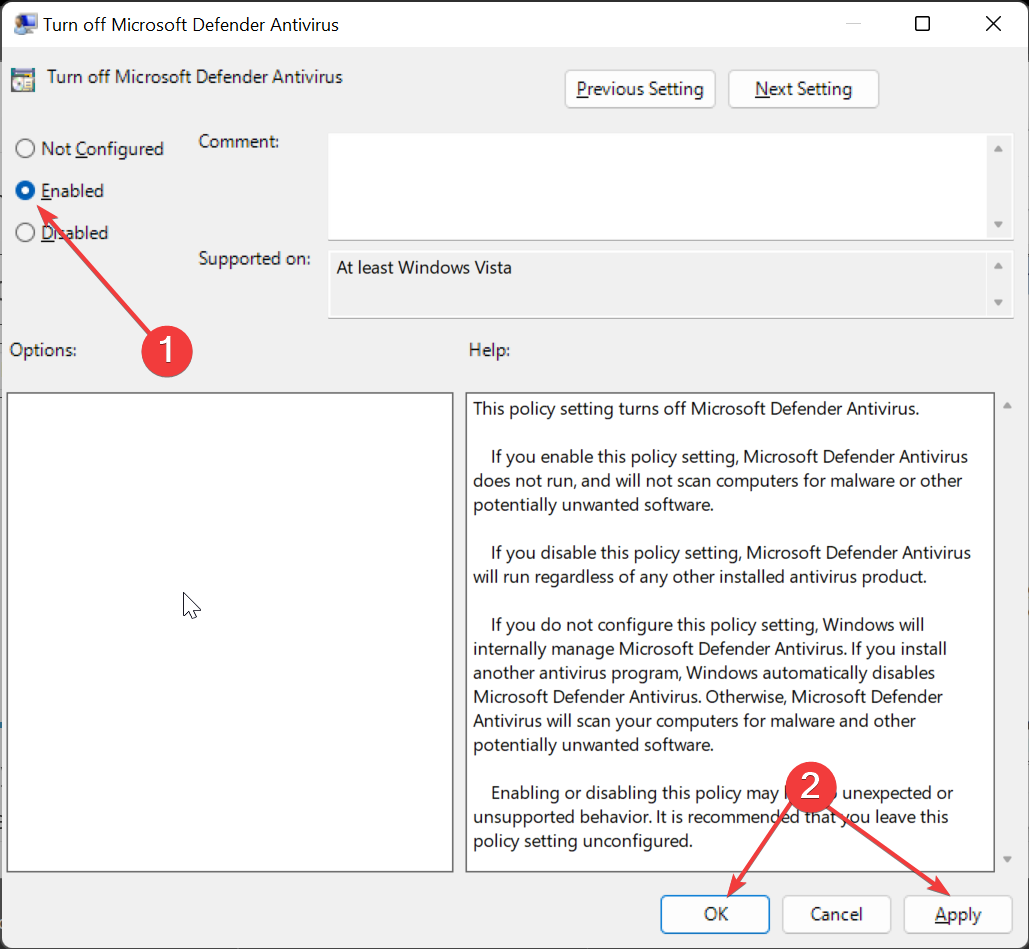Select the Not Configured radio button
Viewport: 1029px width, 949px height.
point(25,149)
